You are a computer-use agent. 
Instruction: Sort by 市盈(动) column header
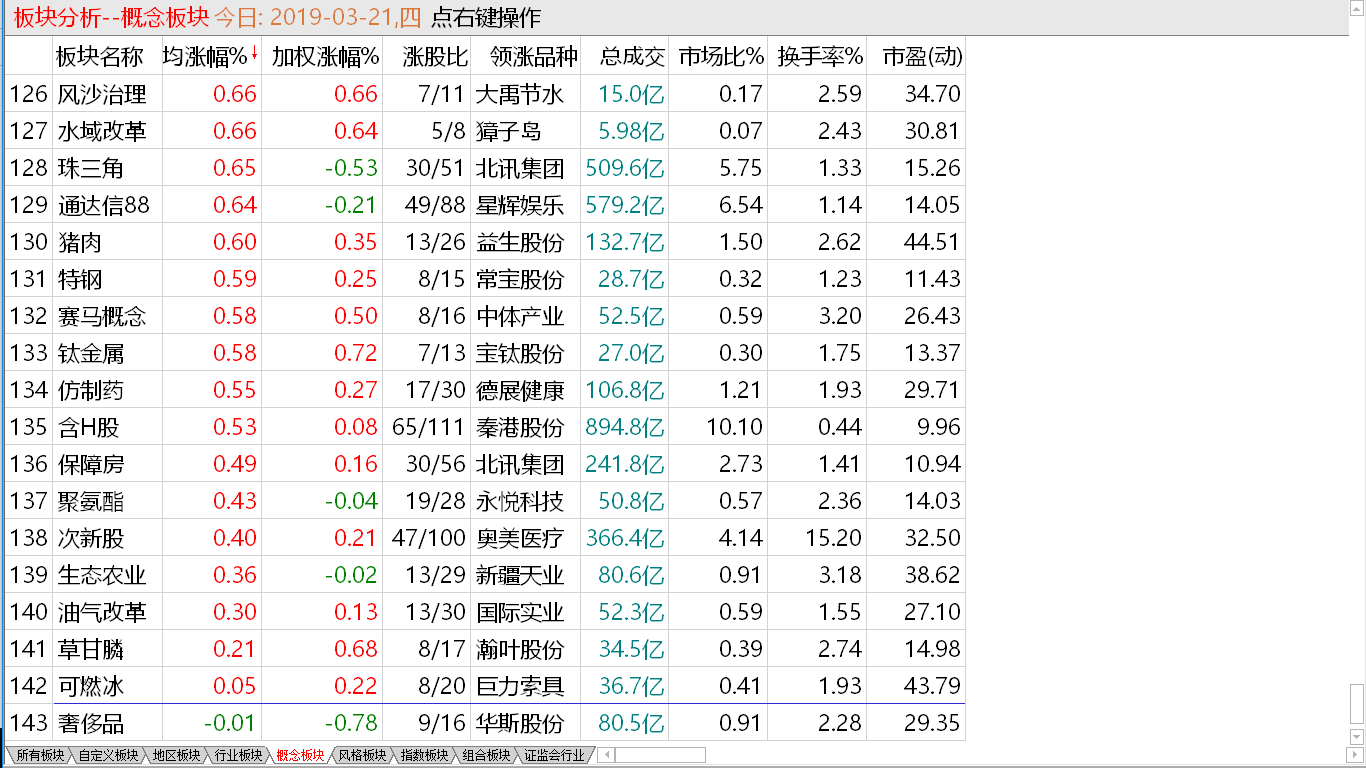922,57
